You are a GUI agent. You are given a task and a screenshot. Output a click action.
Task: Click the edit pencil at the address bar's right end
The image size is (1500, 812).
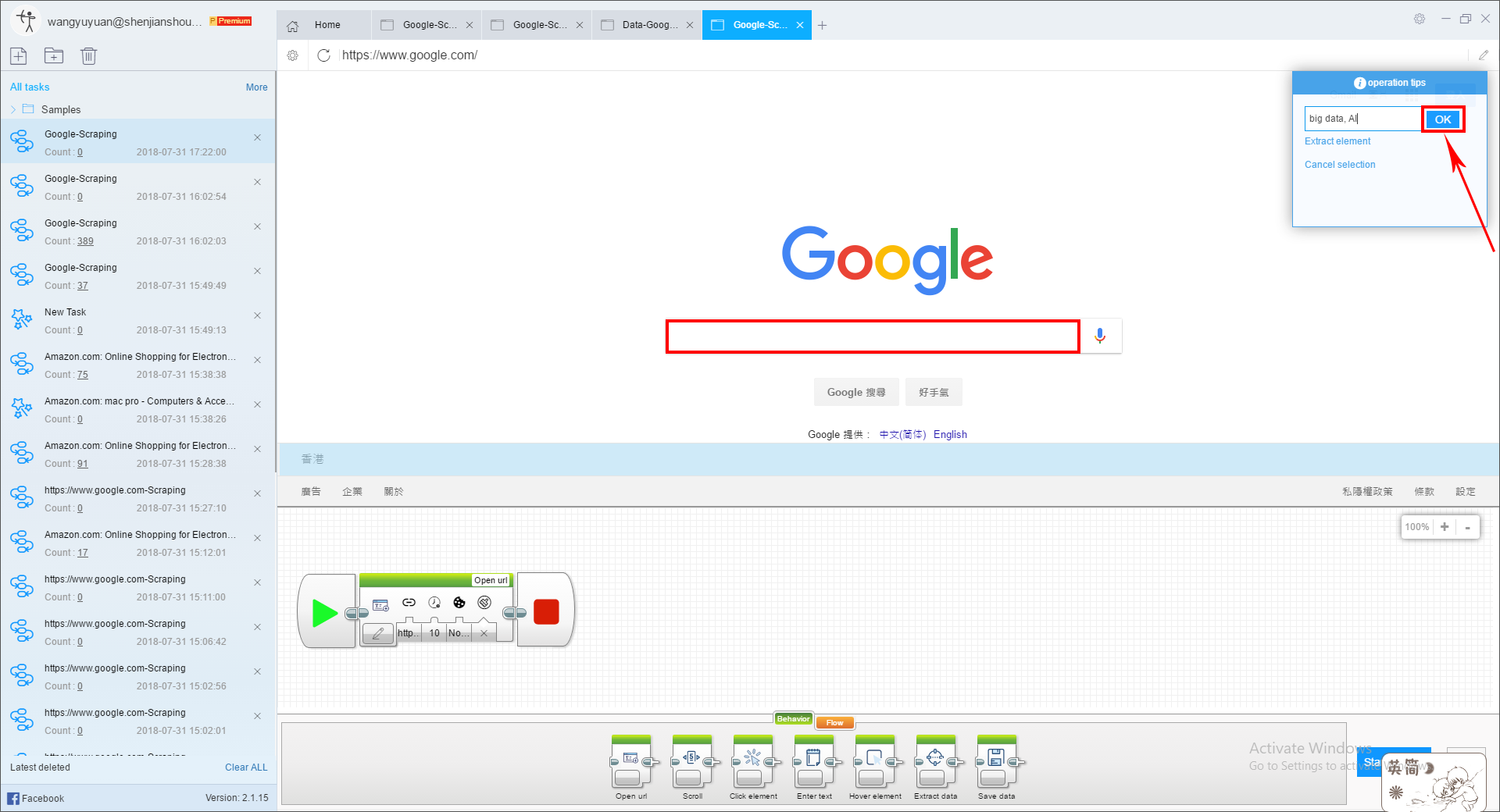[1483, 55]
